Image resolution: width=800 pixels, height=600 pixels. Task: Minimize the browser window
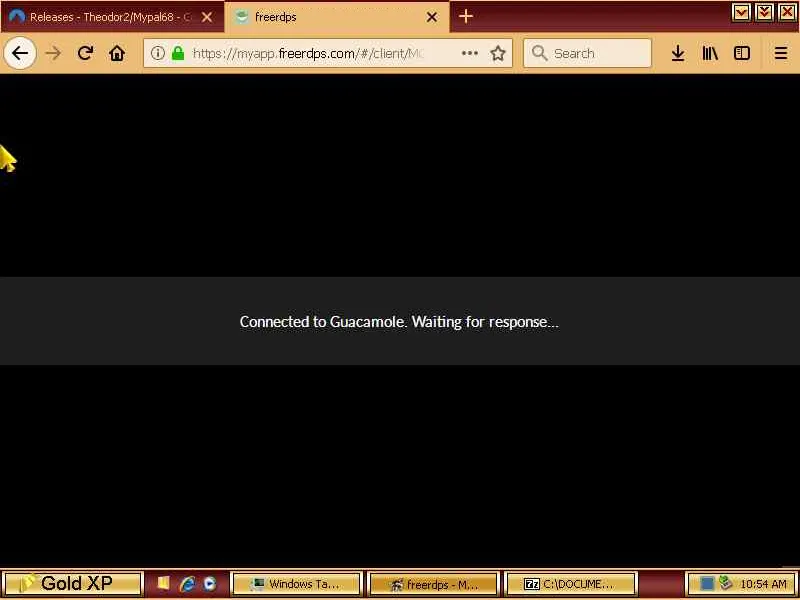pos(741,12)
